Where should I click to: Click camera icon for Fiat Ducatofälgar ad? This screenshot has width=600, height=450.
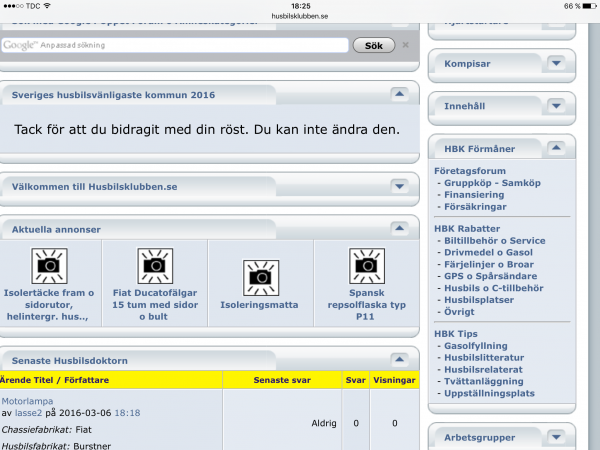pyautogui.click(x=152, y=266)
